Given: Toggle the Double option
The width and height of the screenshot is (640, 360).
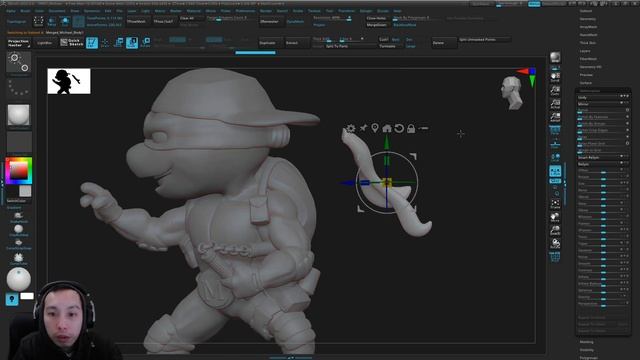Looking at the screenshot, I should click(x=409, y=40).
